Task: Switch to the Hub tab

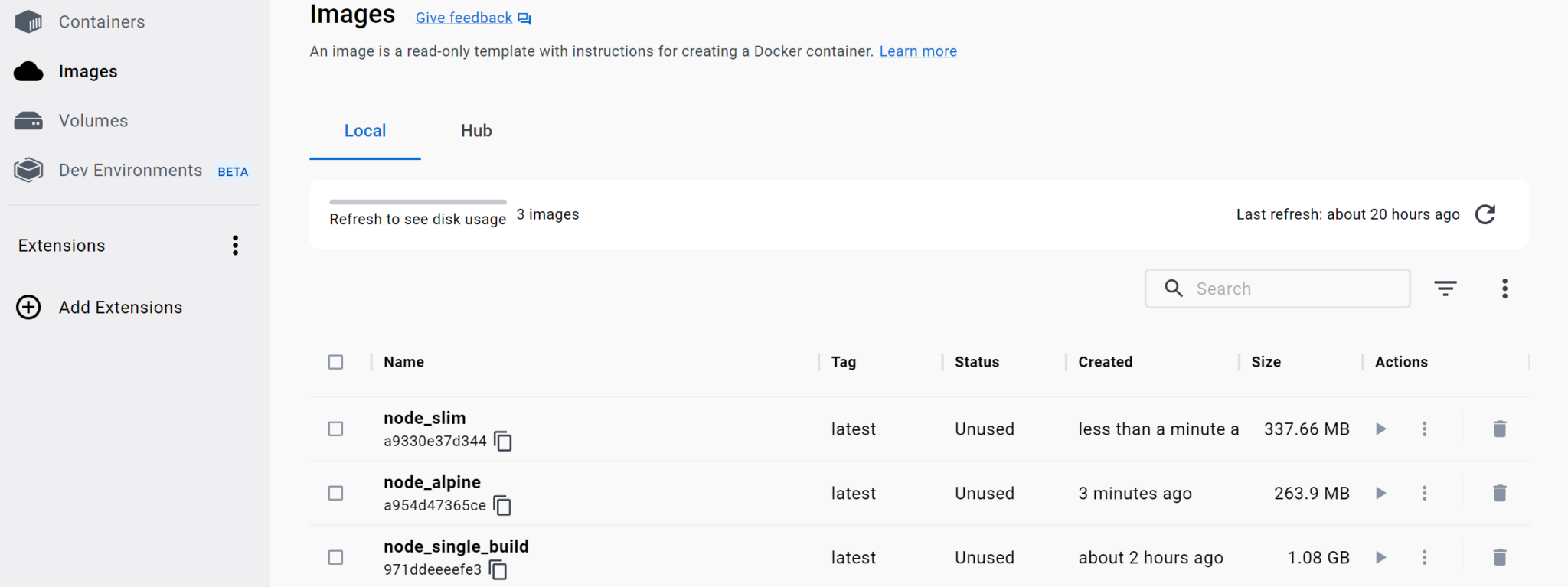Action: tap(475, 131)
